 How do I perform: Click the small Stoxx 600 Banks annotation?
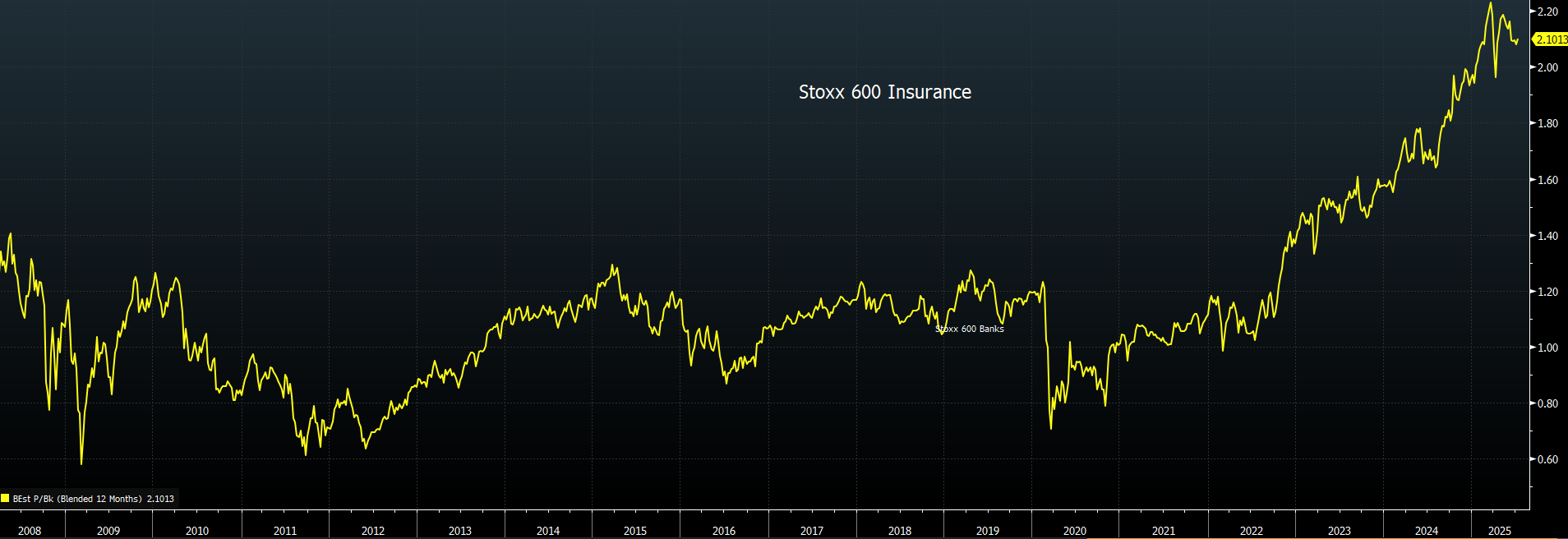[970, 329]
